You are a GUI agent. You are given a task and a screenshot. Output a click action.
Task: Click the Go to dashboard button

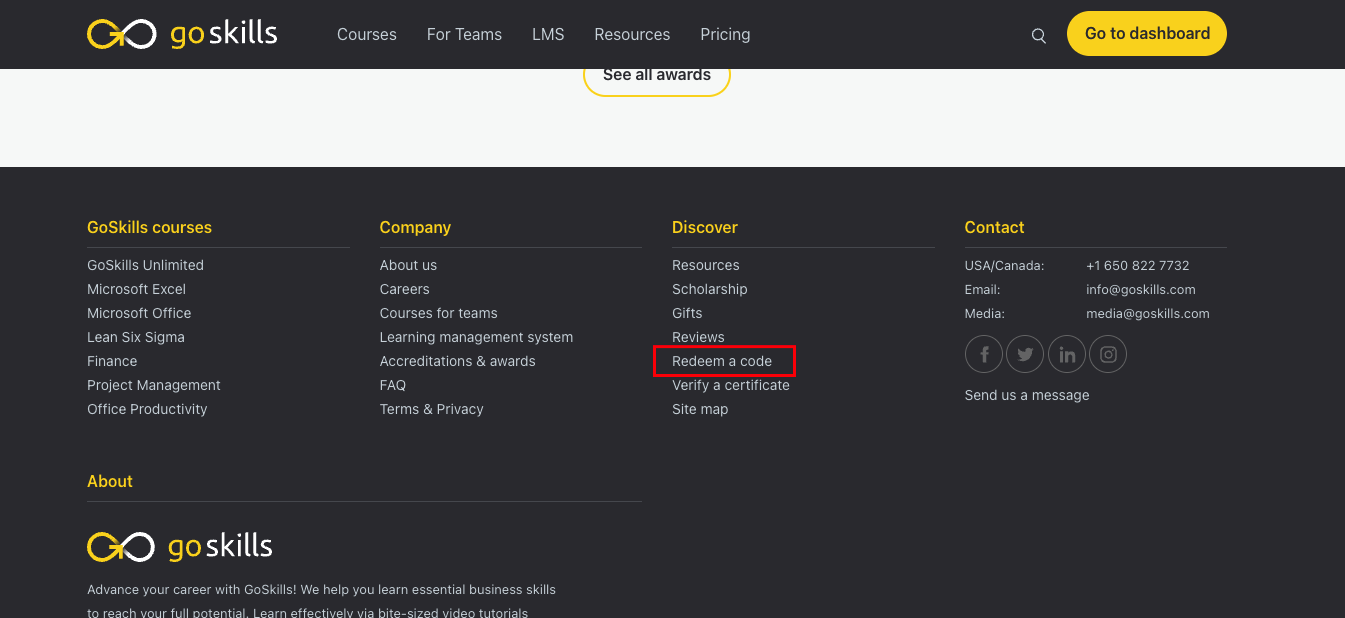1147,34
